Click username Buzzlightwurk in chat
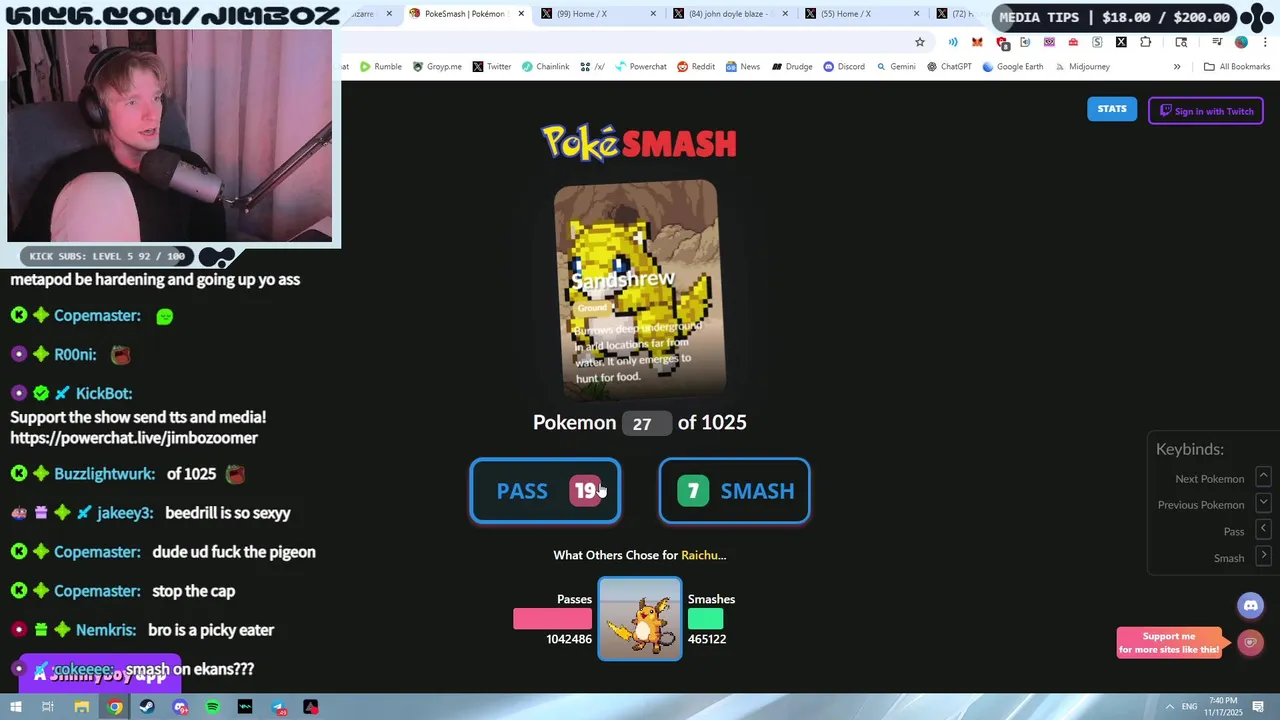The image size is (1280, 720). [x=105, y=474]
